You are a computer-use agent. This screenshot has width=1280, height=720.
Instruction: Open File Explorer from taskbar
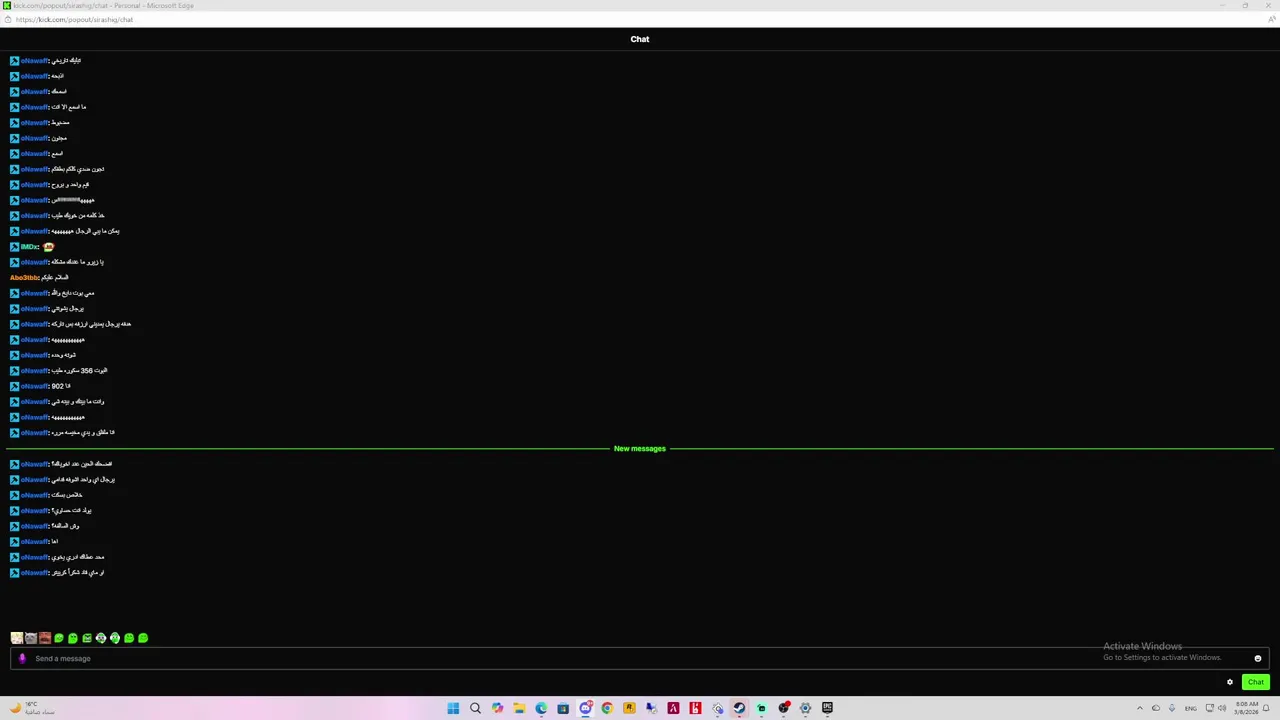pyautogui.click(x=519, y=708)
